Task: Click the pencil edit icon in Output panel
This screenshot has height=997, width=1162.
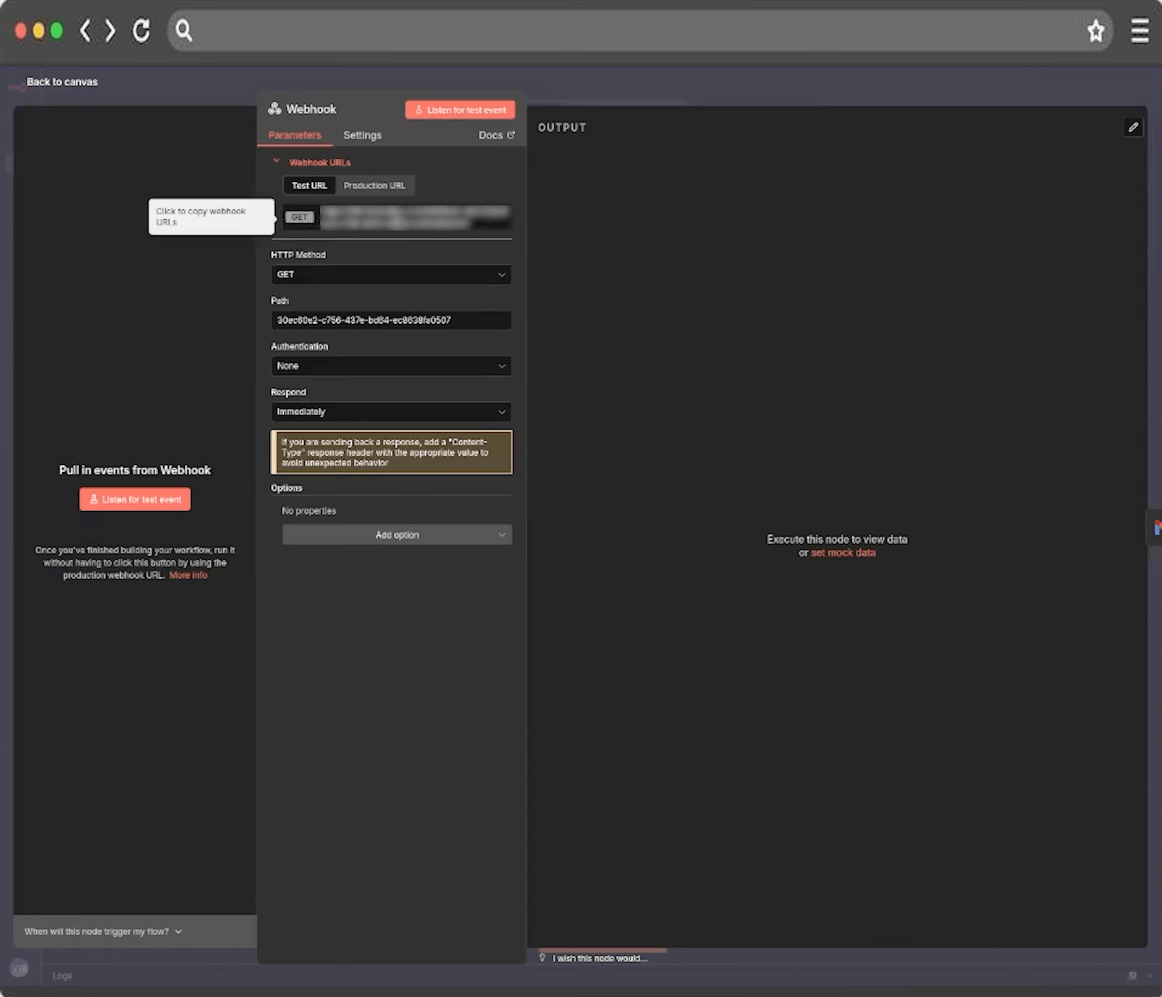Action: (x=1132, y=127)
